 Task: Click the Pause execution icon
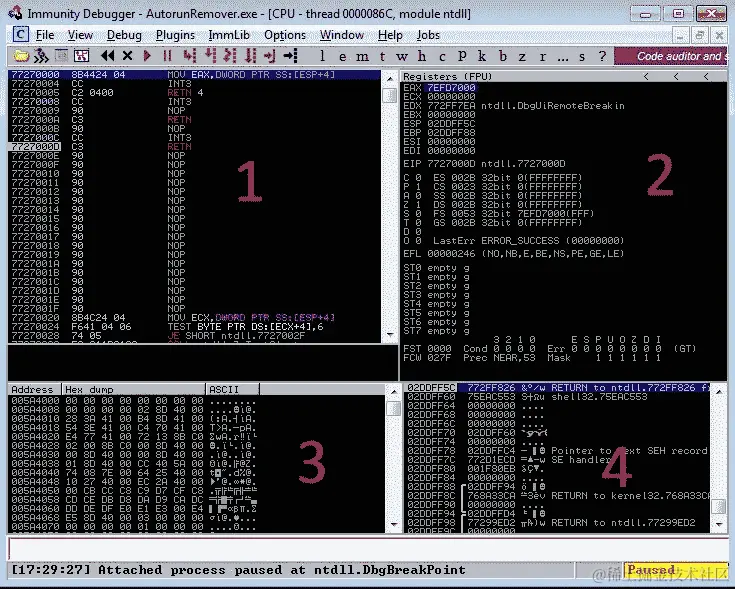(x=167, y=56)
